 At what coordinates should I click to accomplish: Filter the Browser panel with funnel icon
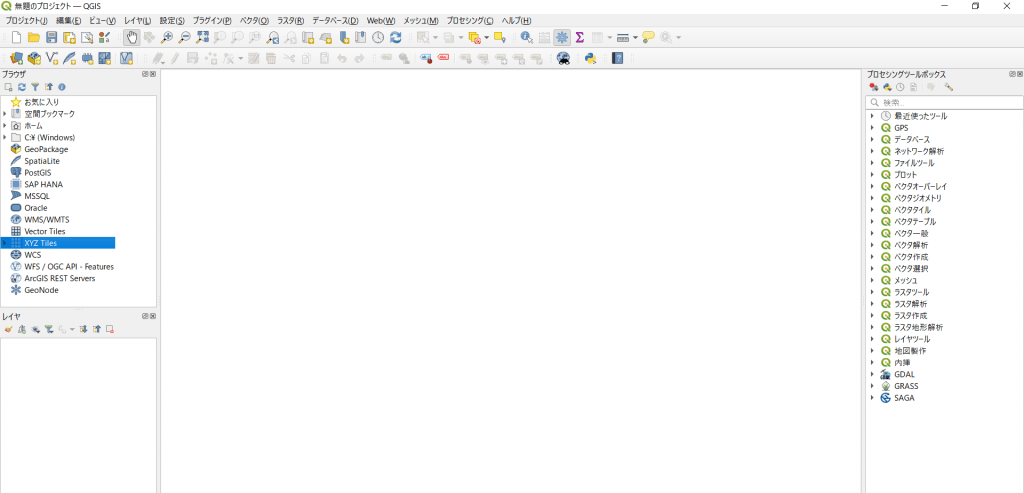coord(35,87)
